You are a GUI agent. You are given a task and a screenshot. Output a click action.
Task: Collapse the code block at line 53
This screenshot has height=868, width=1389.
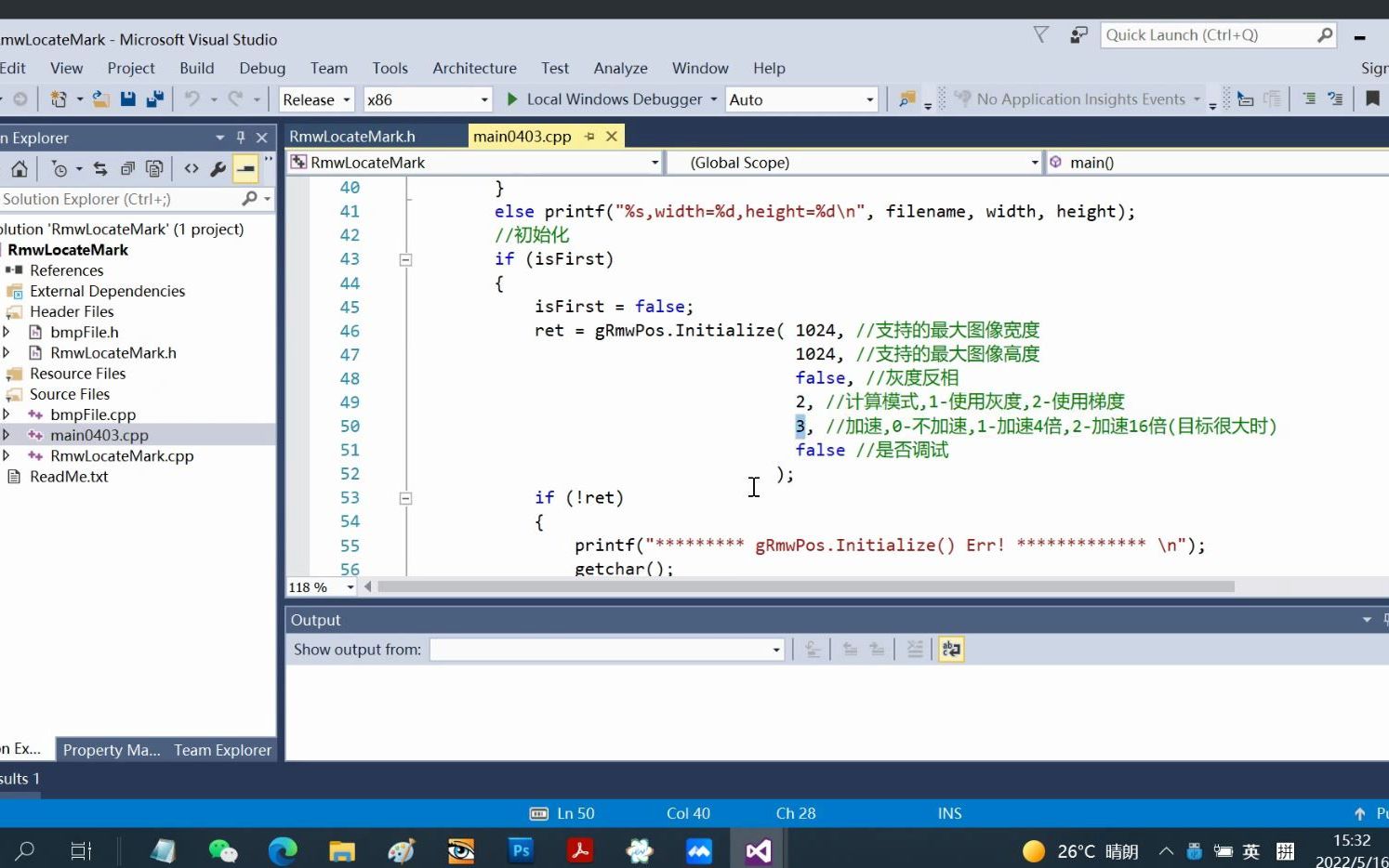point(405,498)
